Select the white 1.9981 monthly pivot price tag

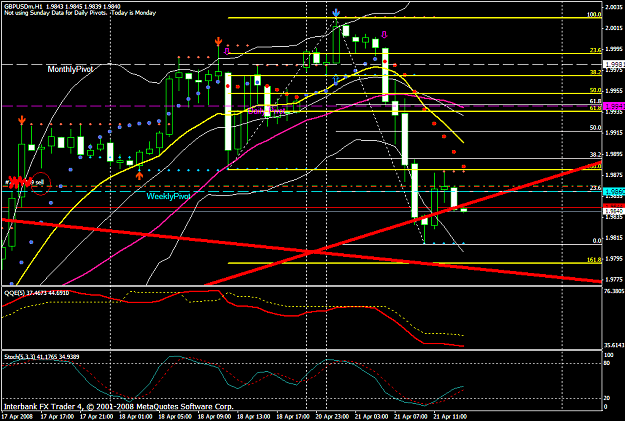614,64
